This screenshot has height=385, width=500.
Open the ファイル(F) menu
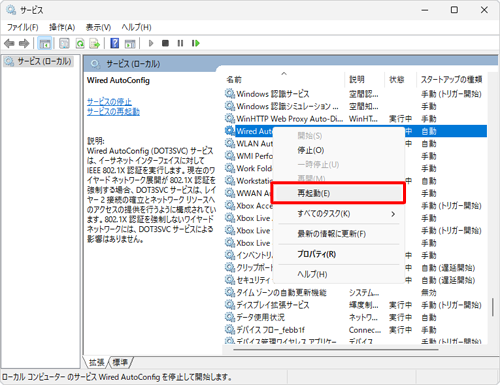pyautogui.click(x=23, y=27)
